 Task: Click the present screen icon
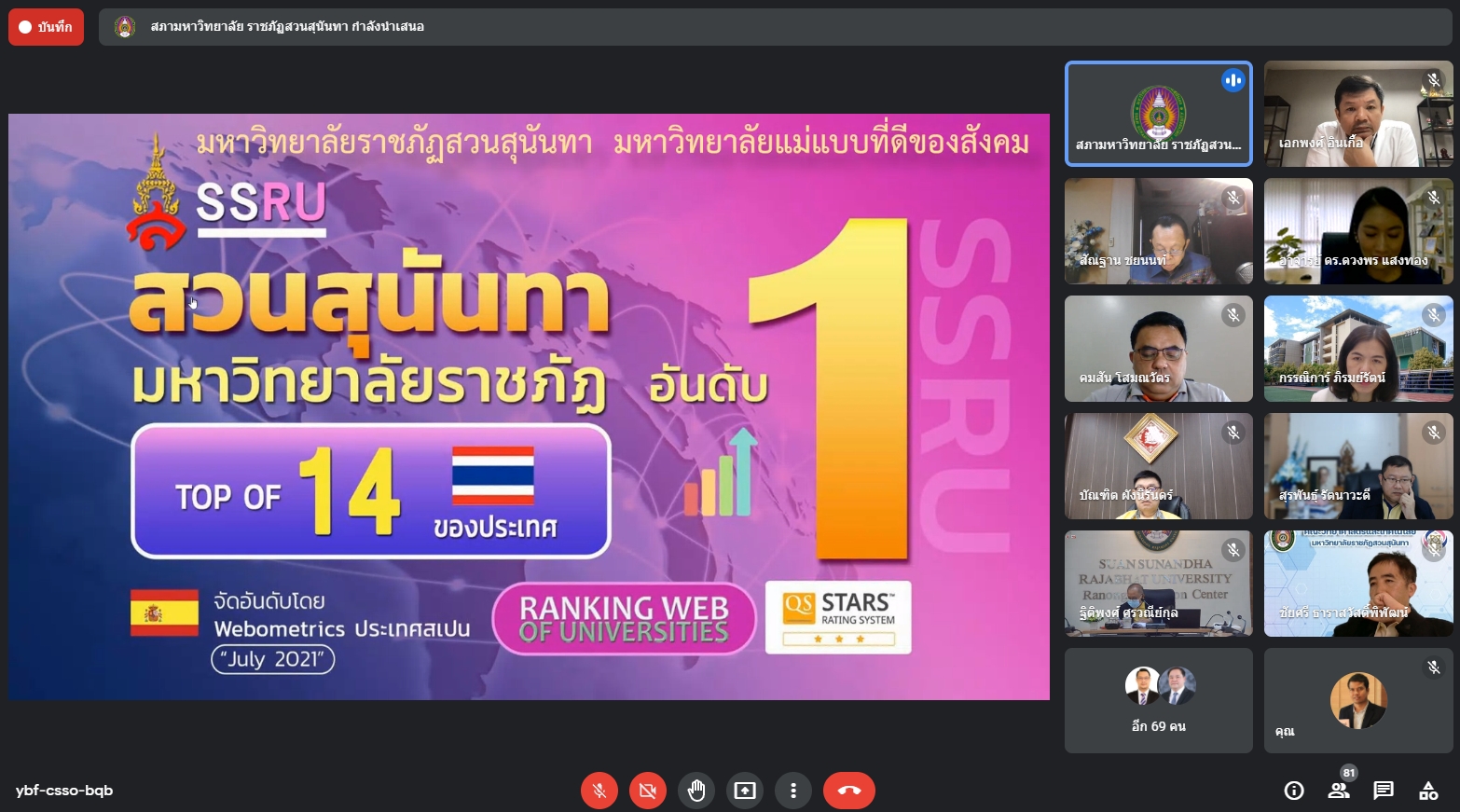(745, 791)
